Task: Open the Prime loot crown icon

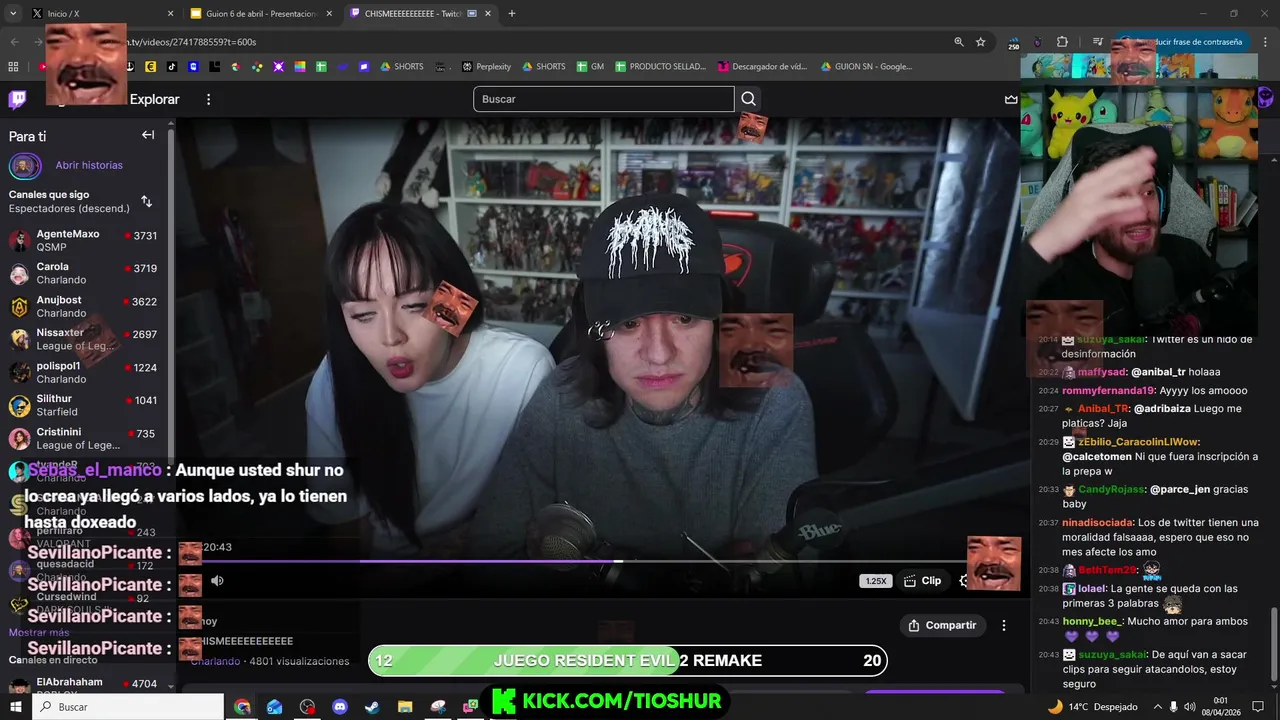Action: [1011, 99]
